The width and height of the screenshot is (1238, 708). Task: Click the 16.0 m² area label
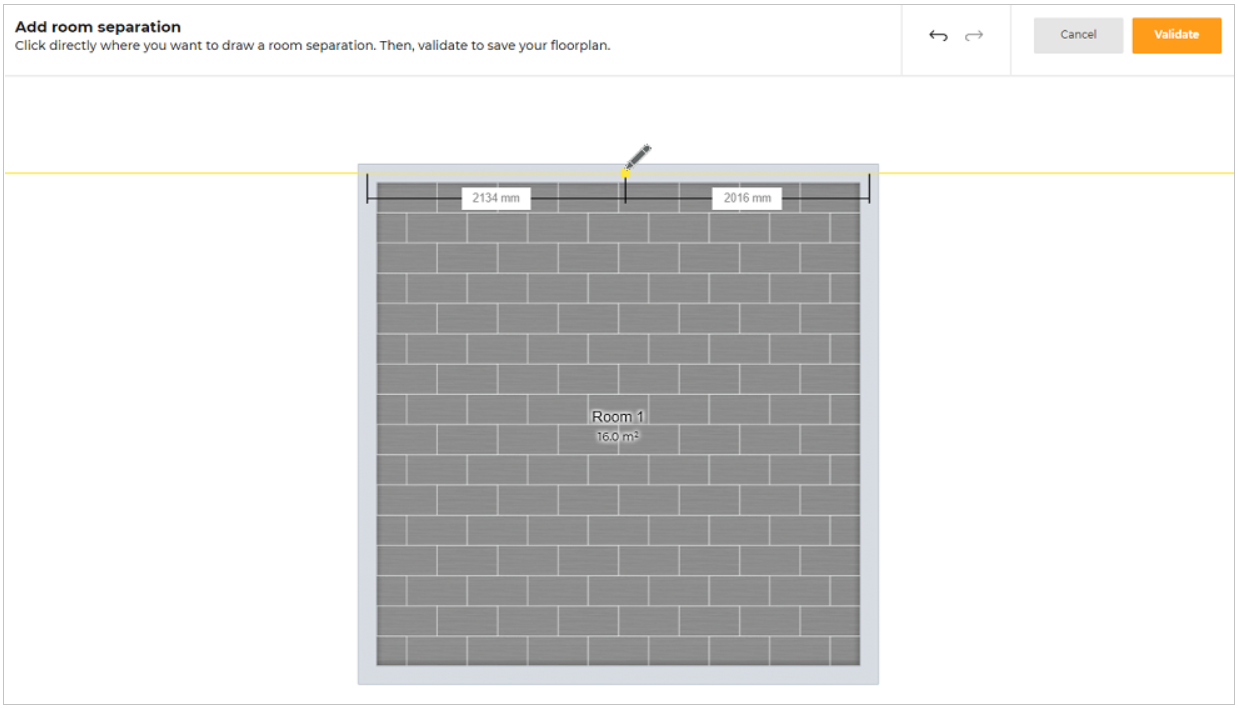[618, 437]
